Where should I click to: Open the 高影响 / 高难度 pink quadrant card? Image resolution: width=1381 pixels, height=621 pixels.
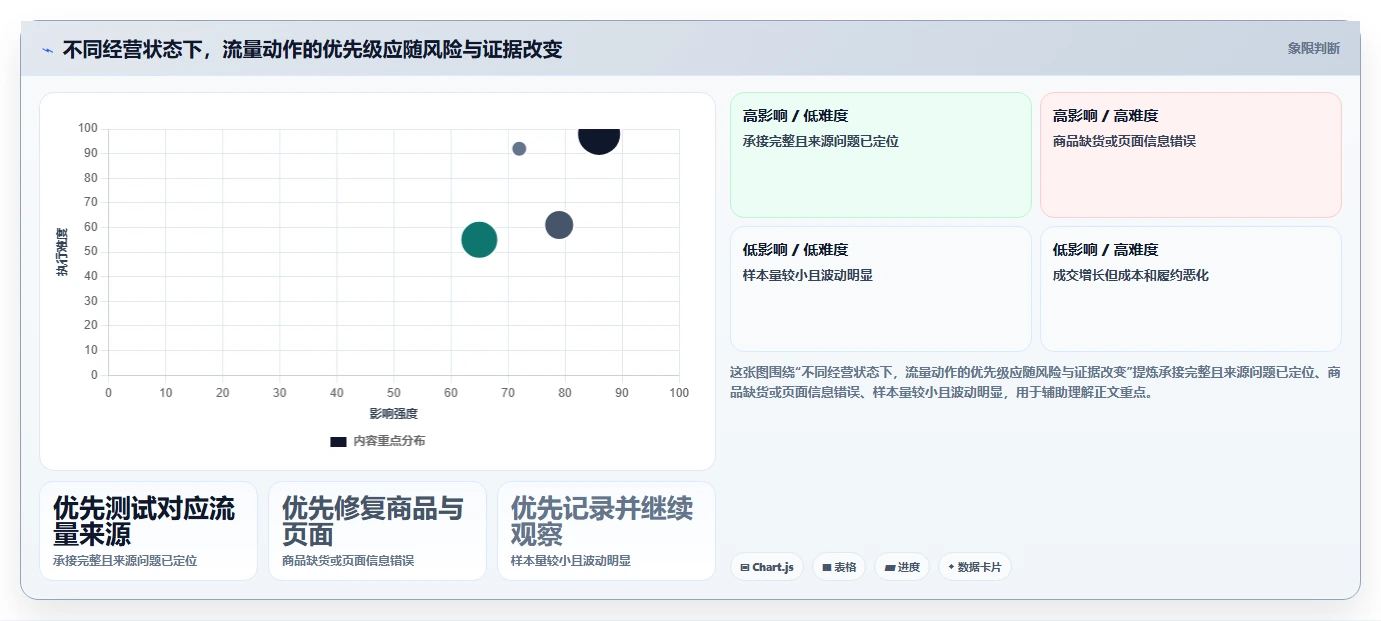pyautogui.click(x=1190, y=155)
